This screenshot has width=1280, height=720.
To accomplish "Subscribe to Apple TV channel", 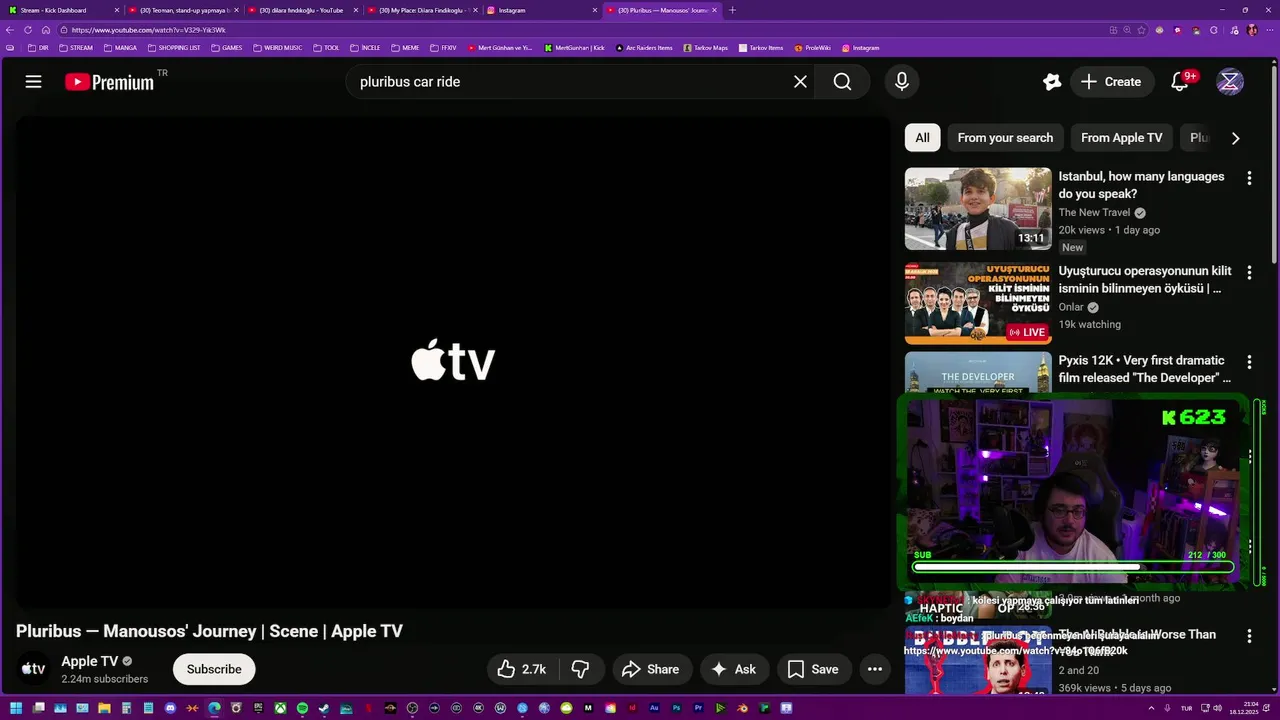I will pos(214,669).
